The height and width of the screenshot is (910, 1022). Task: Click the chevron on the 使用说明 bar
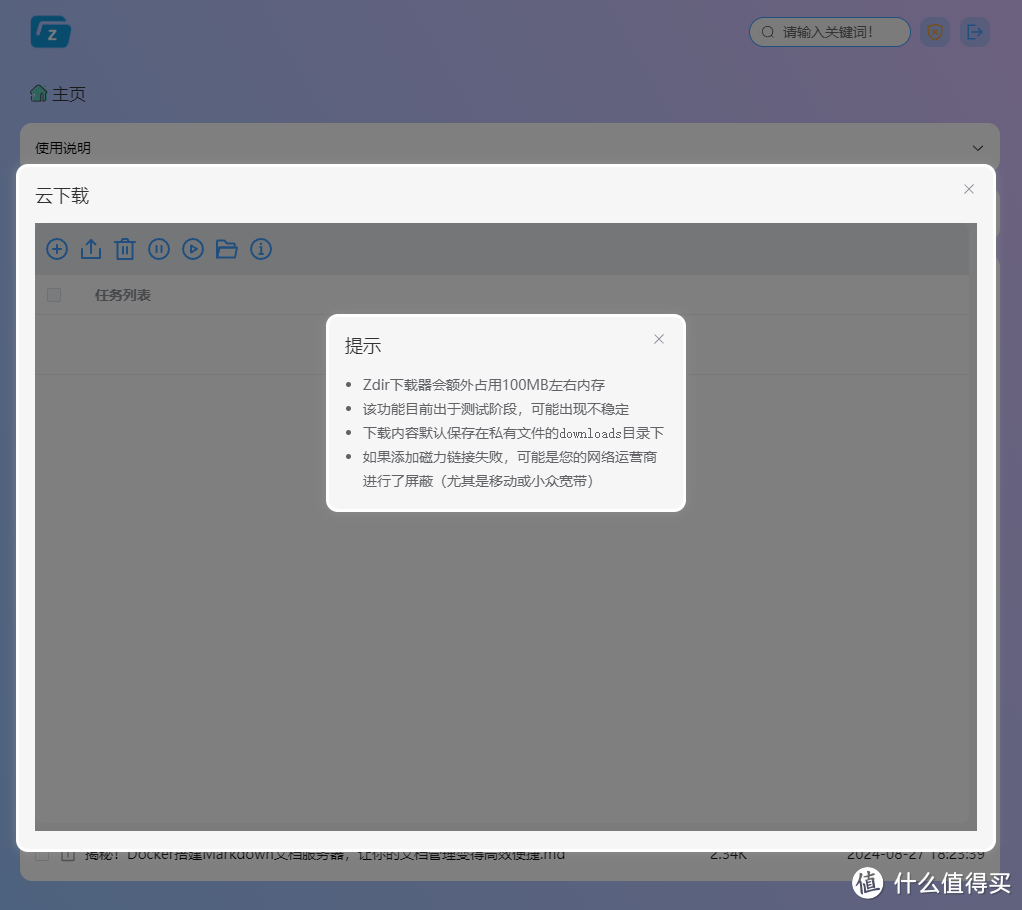click(977, 146)
